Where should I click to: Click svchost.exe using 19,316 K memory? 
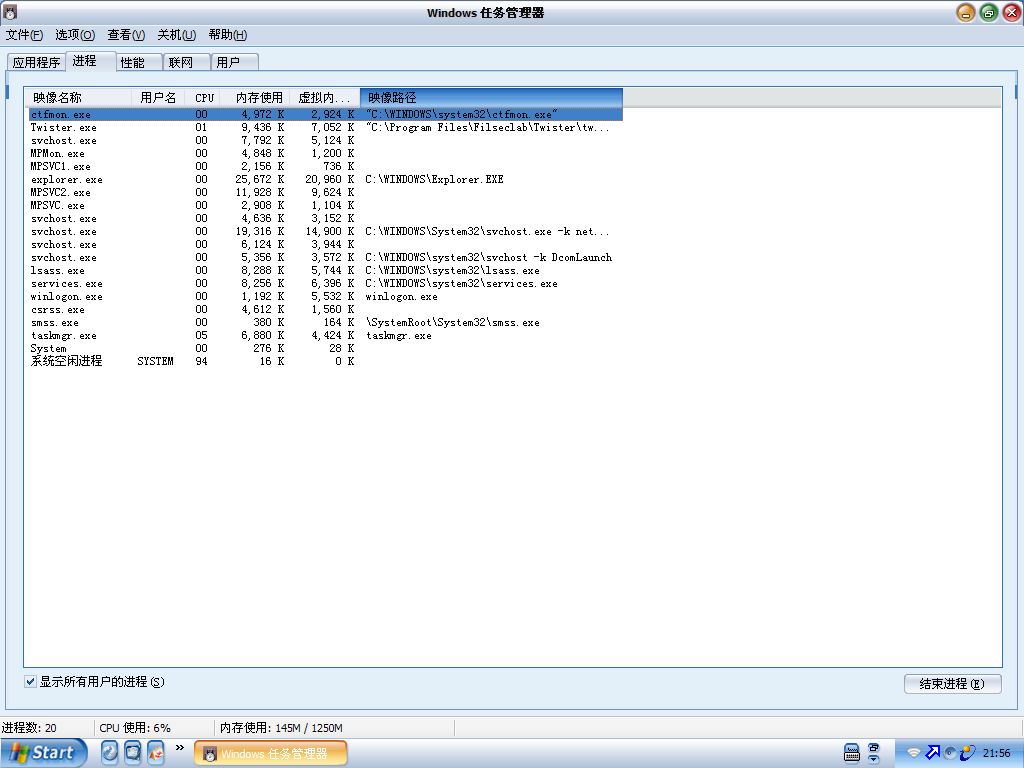coord(325,232)
